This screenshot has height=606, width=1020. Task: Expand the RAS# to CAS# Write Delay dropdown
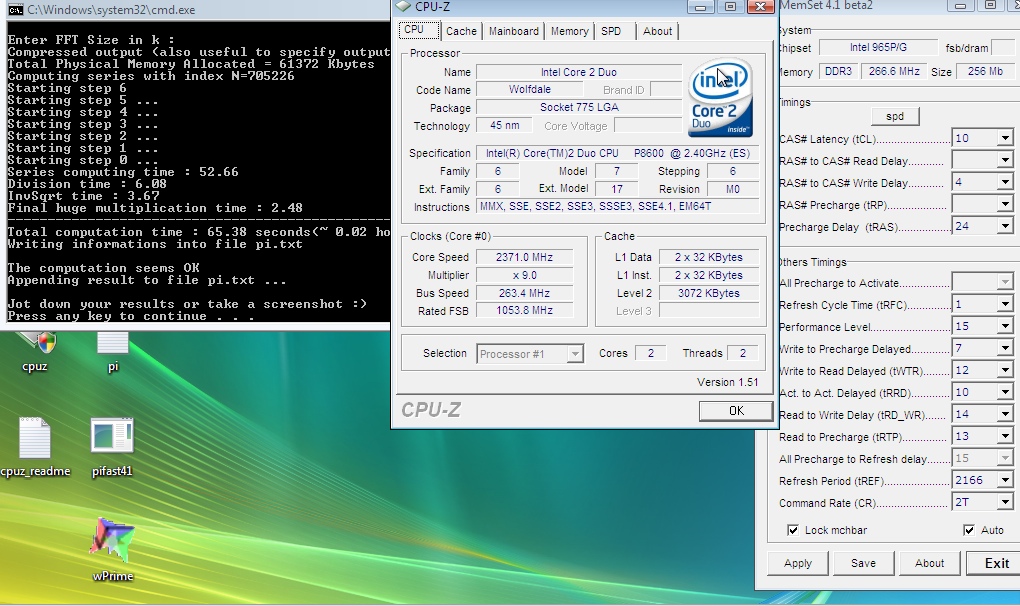[x=1005, y=183]
